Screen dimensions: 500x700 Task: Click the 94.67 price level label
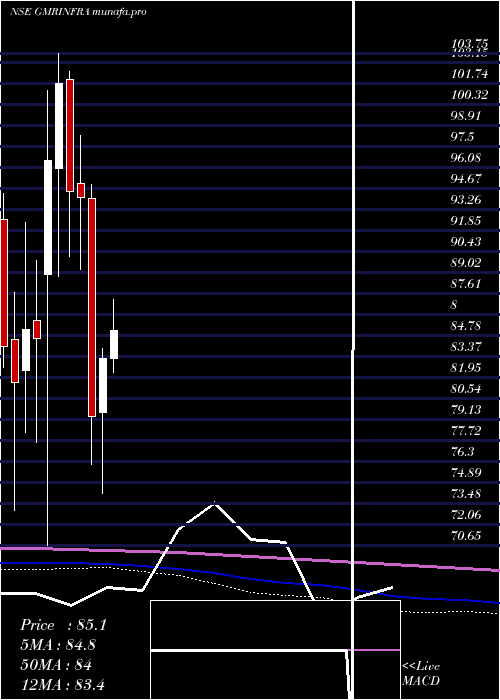click(466, 179)
